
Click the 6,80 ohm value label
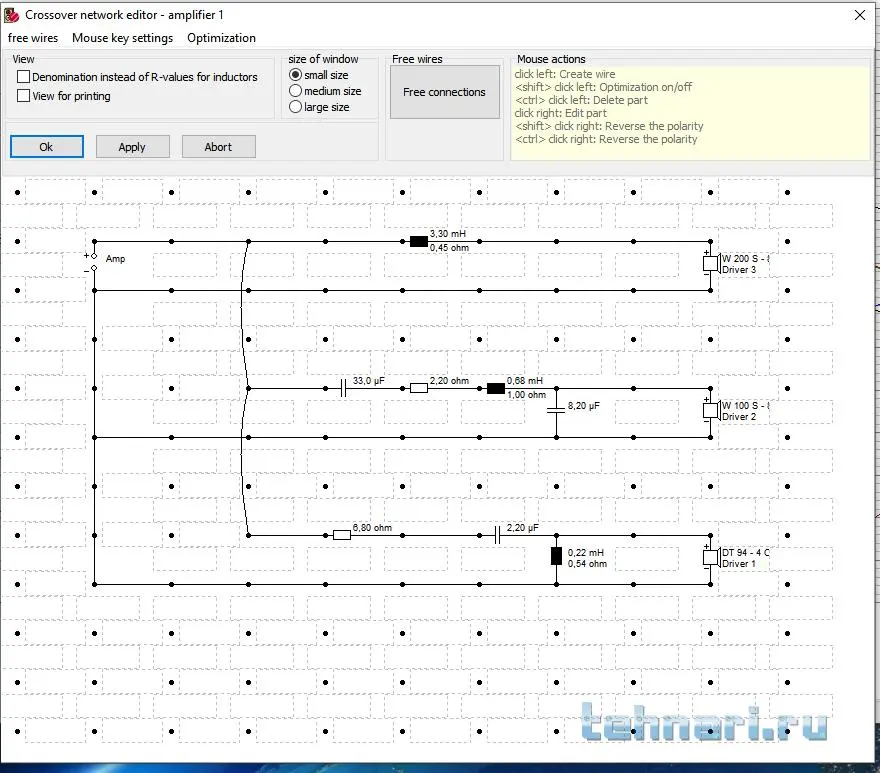point(372,528)
